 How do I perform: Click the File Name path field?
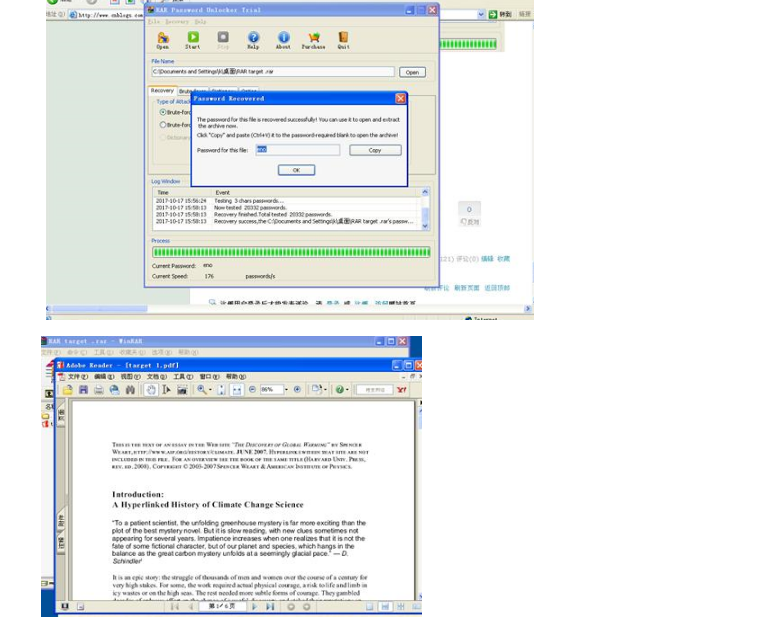273,72
